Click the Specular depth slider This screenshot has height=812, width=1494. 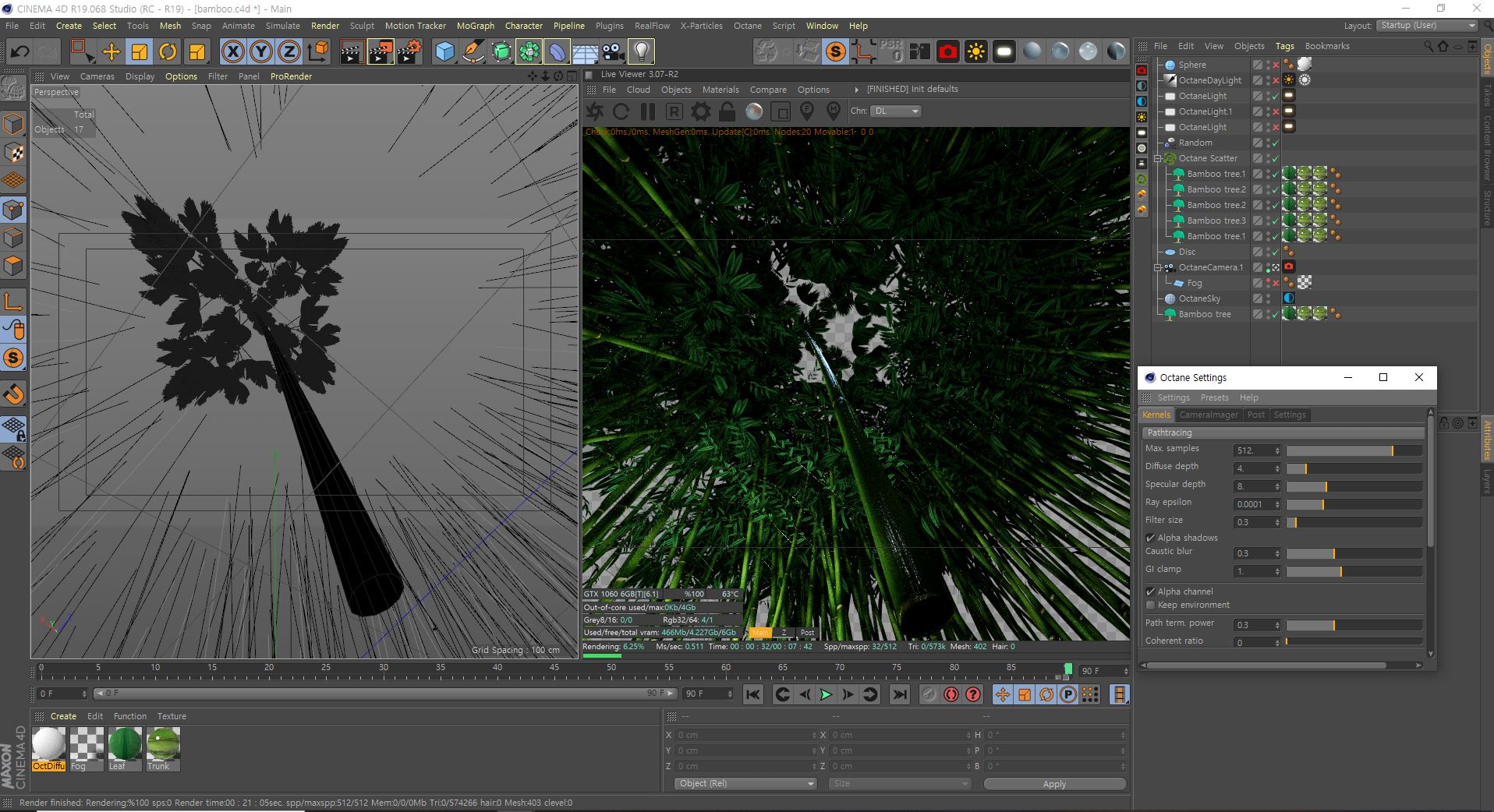click(x=1354, y=486)
